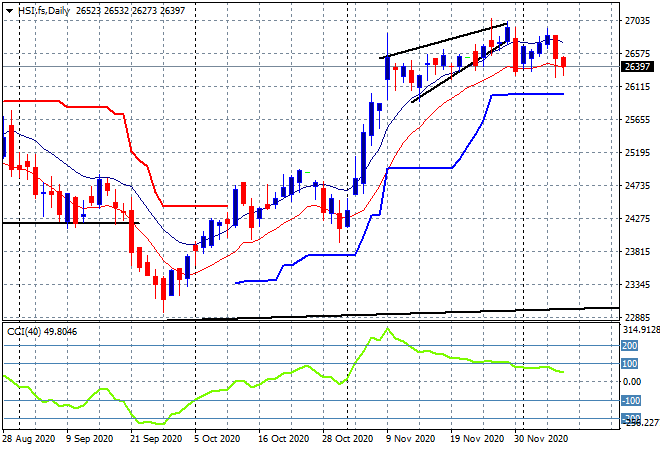Click the CCI 200 level label
This screenshot has width=660, height=450.
tap(630, 346)
